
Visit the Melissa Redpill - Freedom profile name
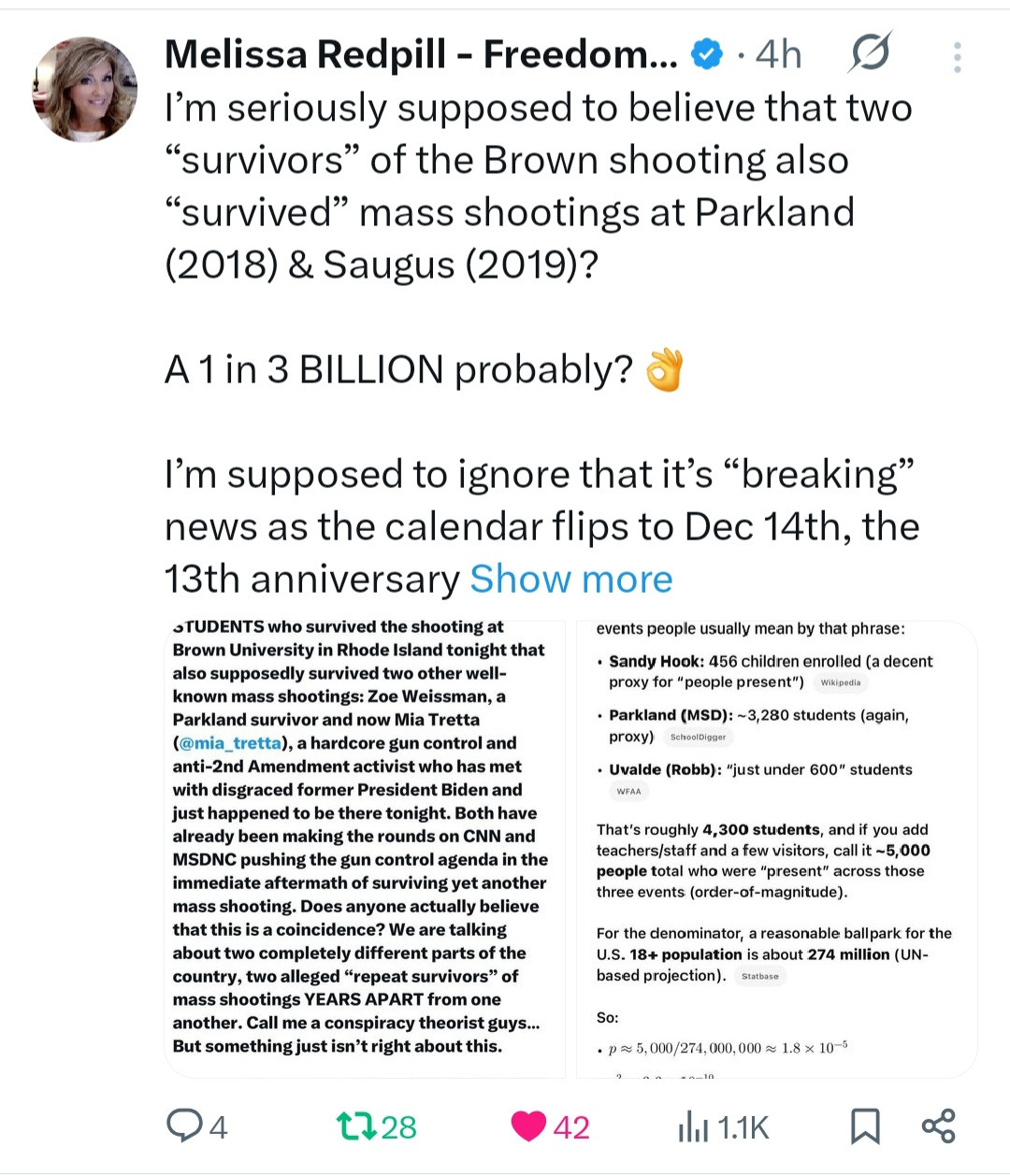(x=421, y=55)
